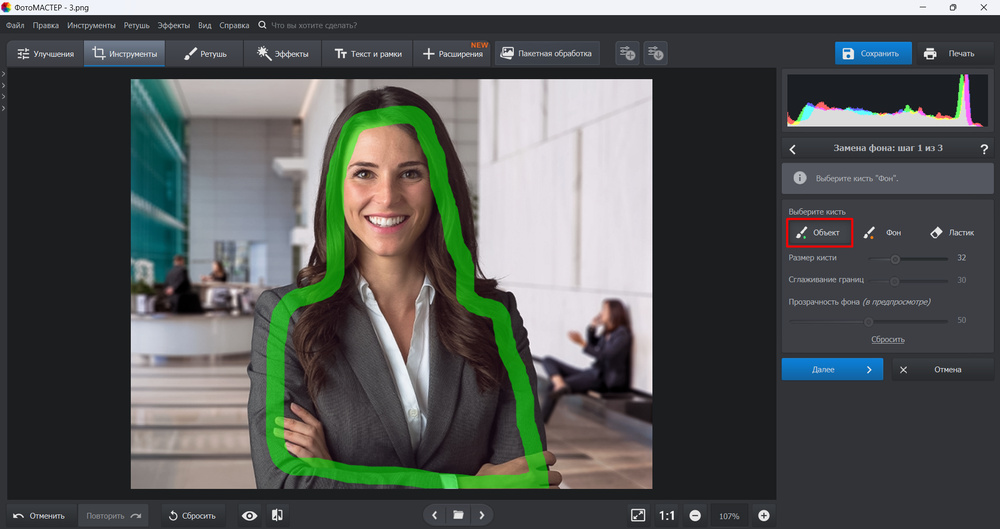Click the zoom in plus icon
Viewport: 1000px width, 529px height.
[x=764, y=515]
